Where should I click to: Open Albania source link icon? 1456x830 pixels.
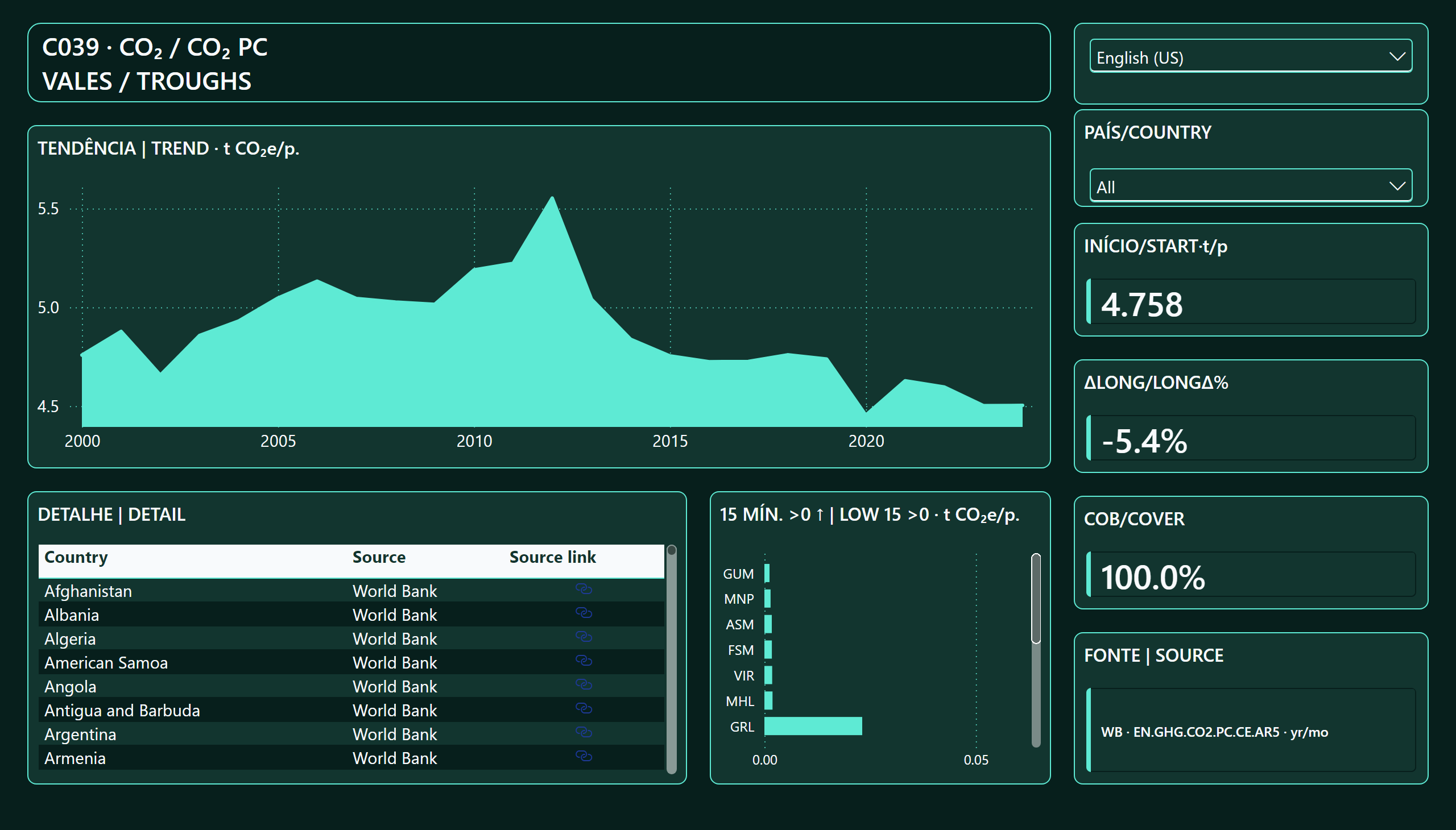[584, 613]
